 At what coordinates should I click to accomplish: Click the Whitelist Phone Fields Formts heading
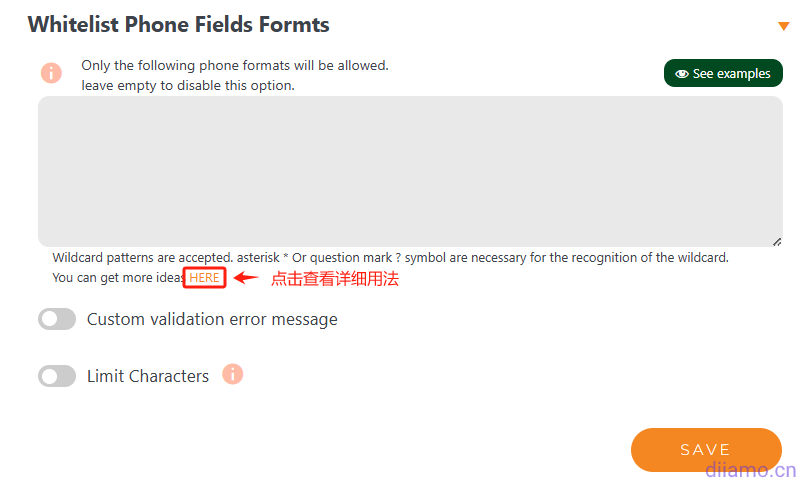tap(179, 25)
